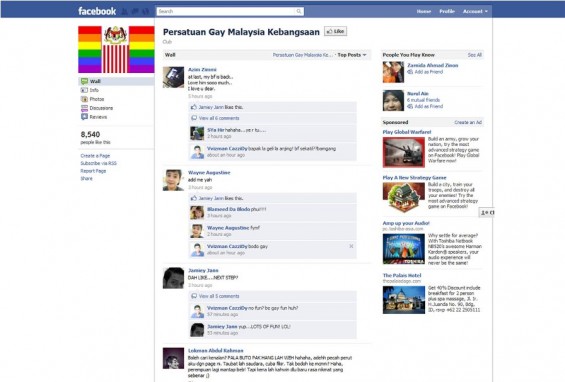Open the notifications globe icon
565x382 pixels.
point(146,12)
